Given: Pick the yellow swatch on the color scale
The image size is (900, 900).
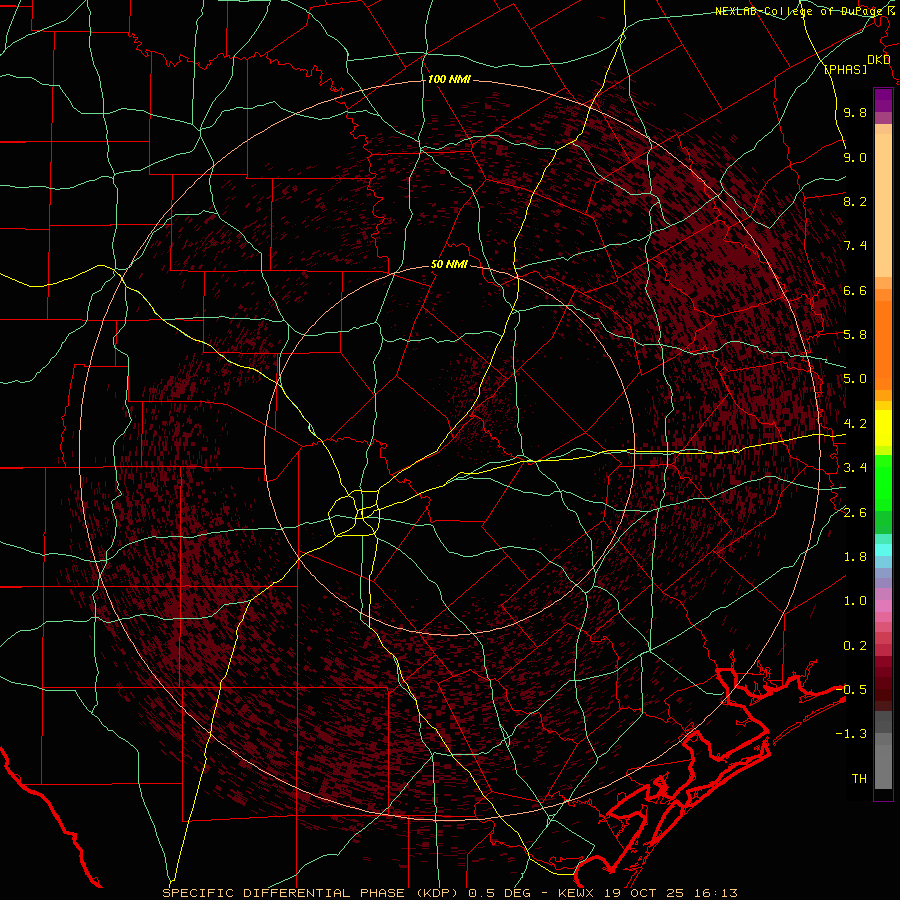Looking at the screenshot, I should tap(883, 428).
